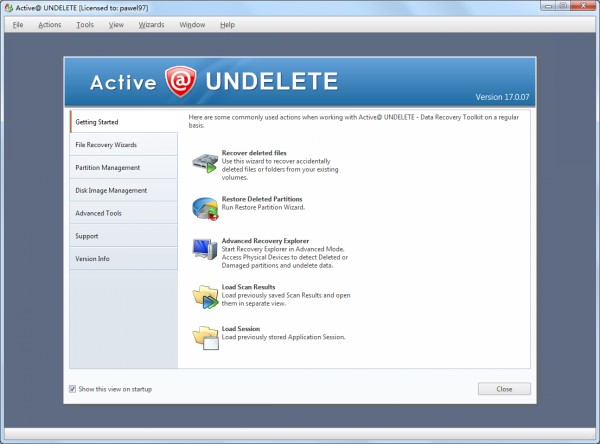Click Advanced Recovery Explorer heading link
Image resolution: width=600 pixels, height=444 pixels.
(x=266, y=241)
